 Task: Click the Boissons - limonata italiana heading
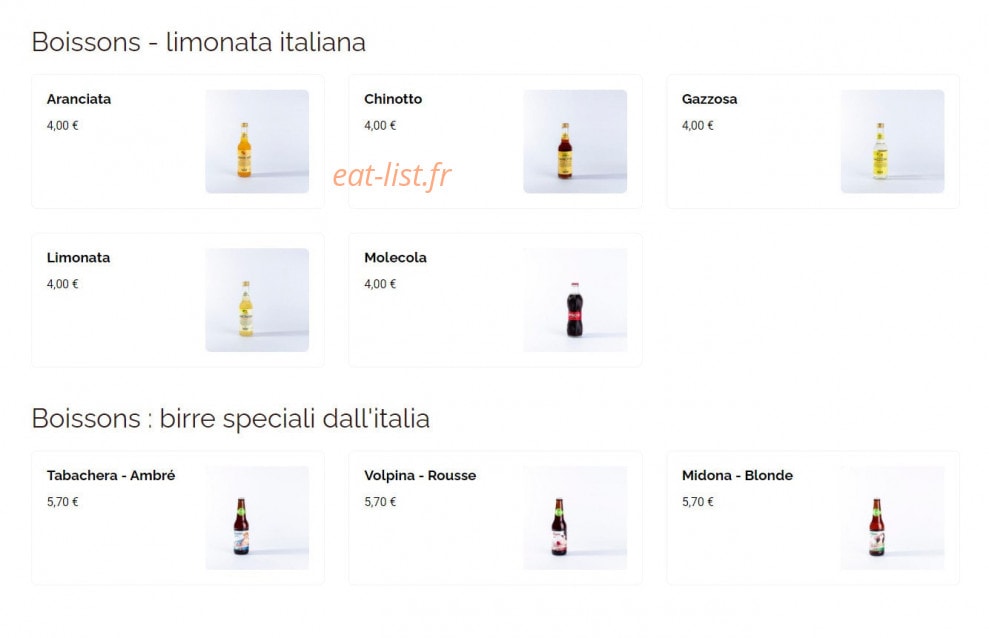(199, 42)
